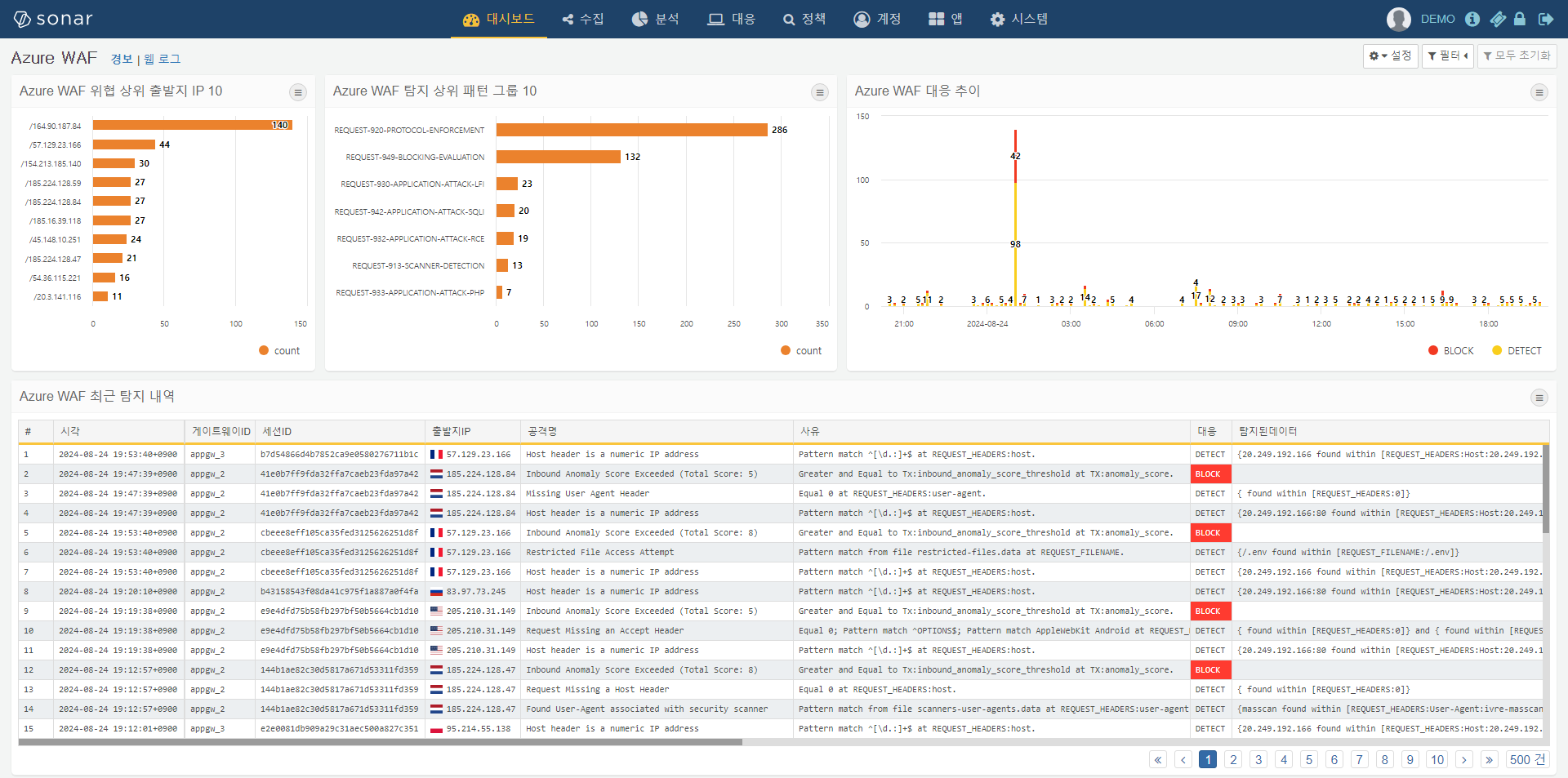
Task: Open the 앱 menu
Action: [946, 19]
